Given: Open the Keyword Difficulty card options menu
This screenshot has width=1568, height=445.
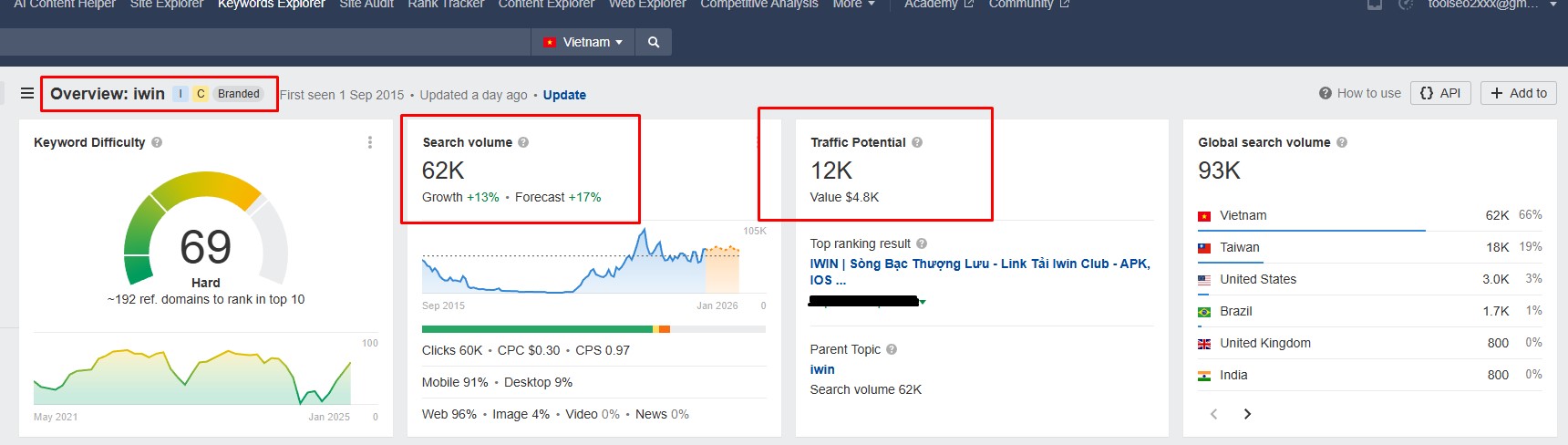Looking at the screenshot, I should pos(369,142).
